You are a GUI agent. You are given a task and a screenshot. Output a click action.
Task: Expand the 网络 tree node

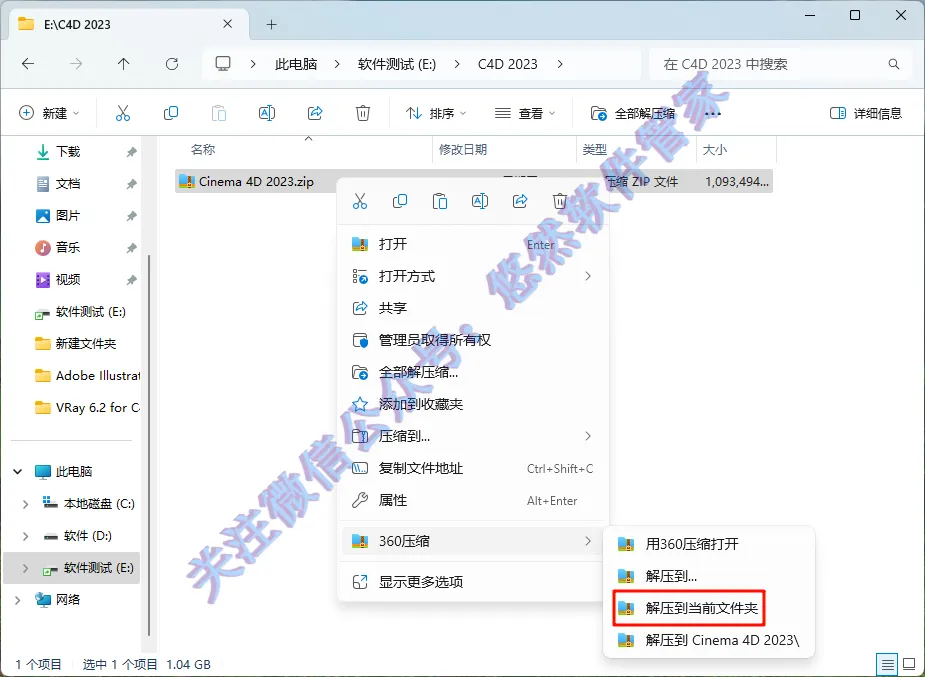pos(18,600)
